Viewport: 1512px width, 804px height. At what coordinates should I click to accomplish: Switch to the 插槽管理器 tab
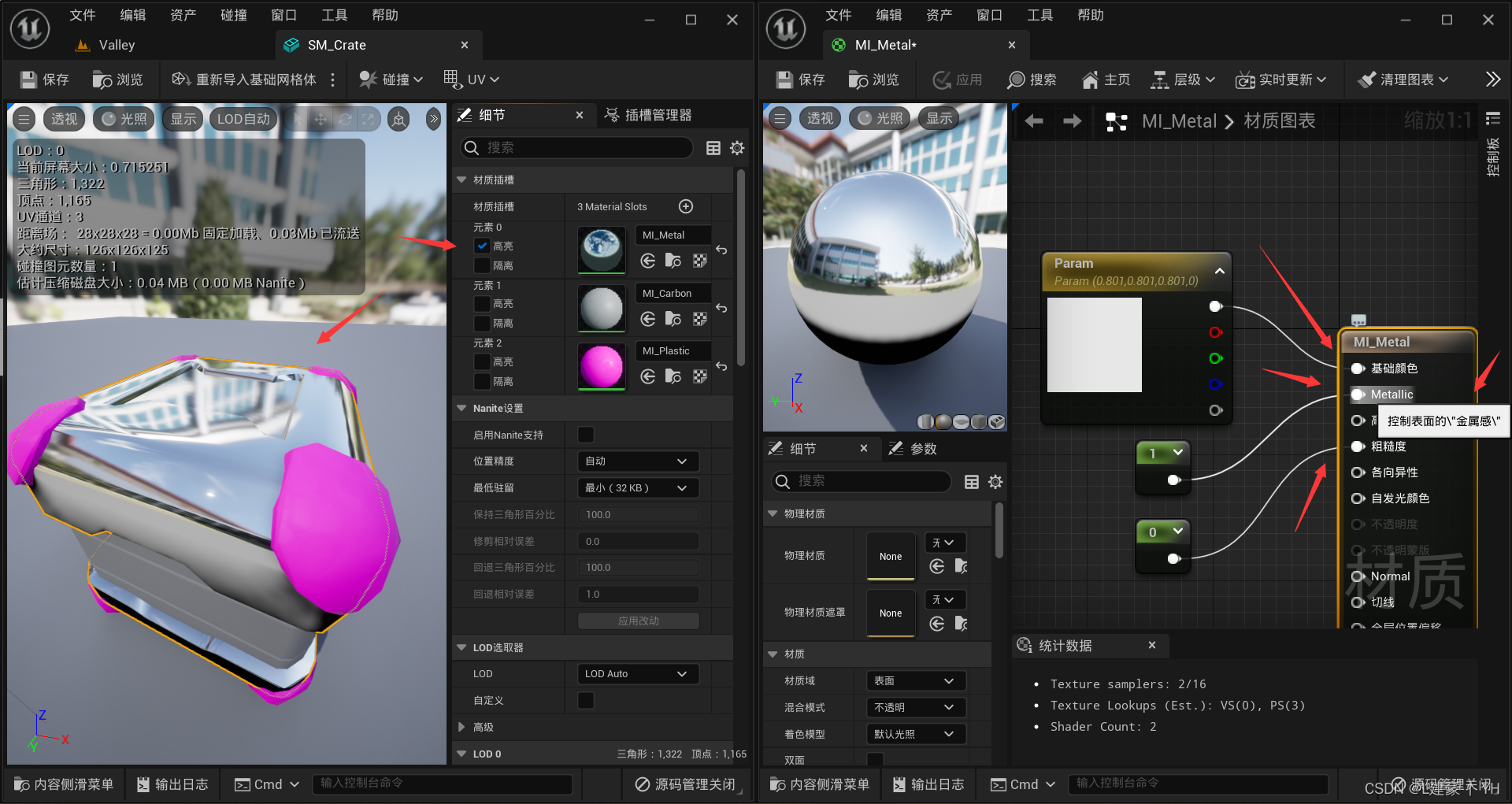pos(648,116)
